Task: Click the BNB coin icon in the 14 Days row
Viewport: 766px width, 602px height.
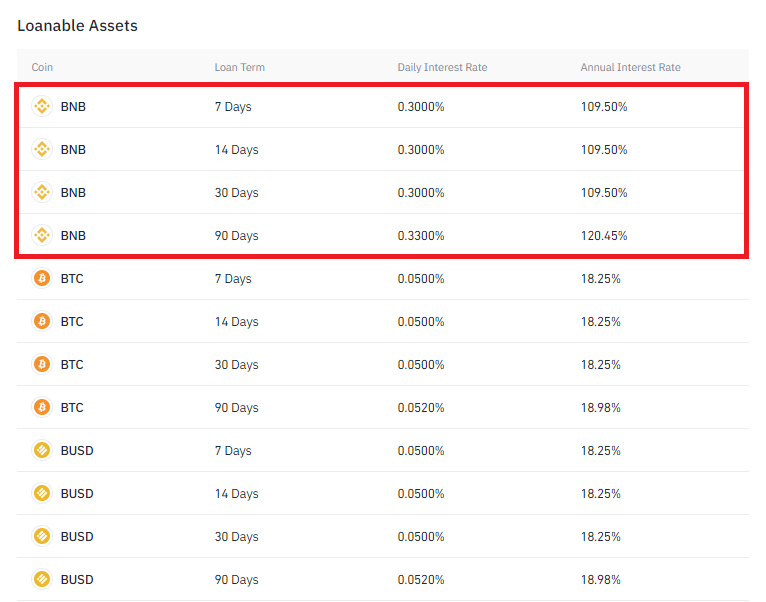Action: pos(42,149)
